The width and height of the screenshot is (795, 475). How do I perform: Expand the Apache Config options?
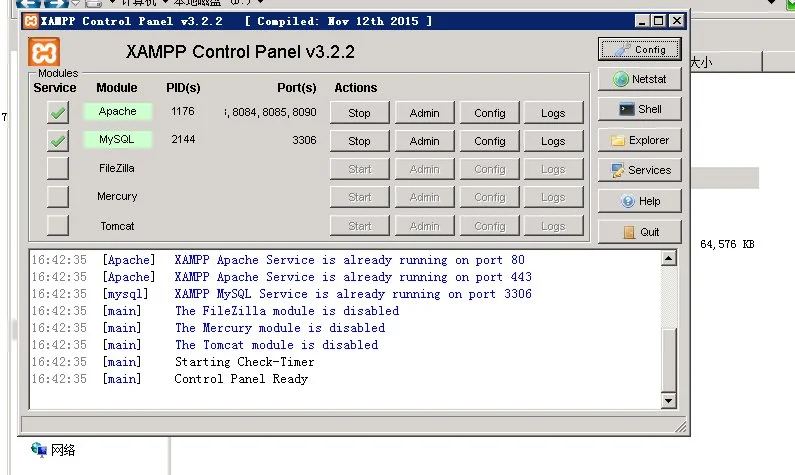[x=489, y=113]
